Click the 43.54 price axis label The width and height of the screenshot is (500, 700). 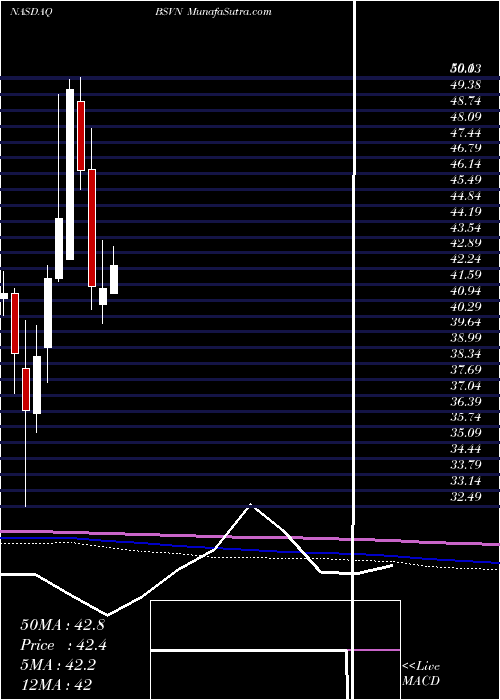coord(466,228)
